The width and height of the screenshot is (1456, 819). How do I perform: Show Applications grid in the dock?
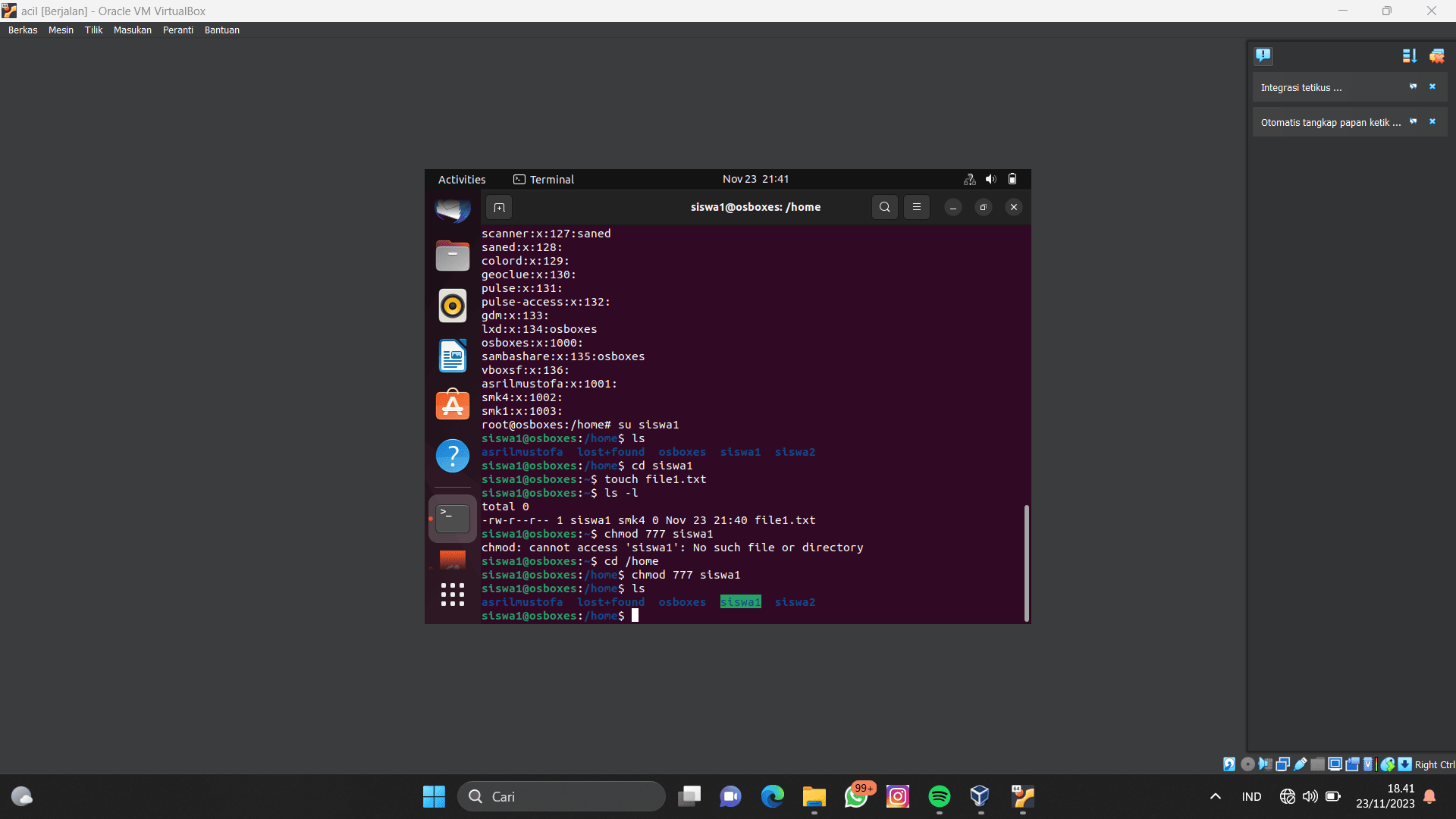pos(453,595)
